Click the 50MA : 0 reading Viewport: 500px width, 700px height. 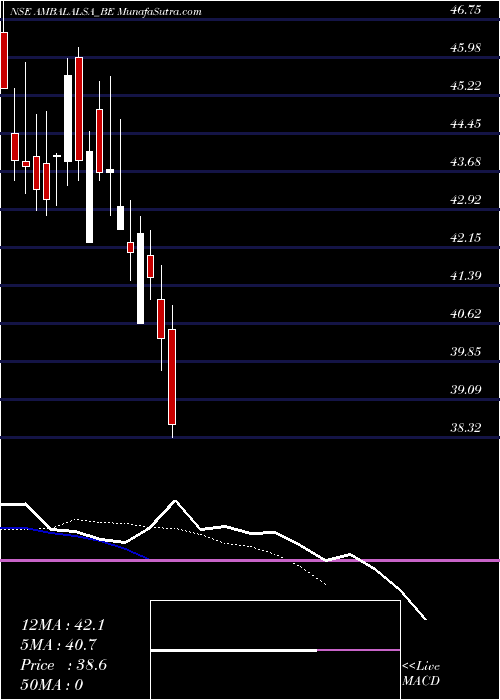pyautogui.click(x=52, y=685)
